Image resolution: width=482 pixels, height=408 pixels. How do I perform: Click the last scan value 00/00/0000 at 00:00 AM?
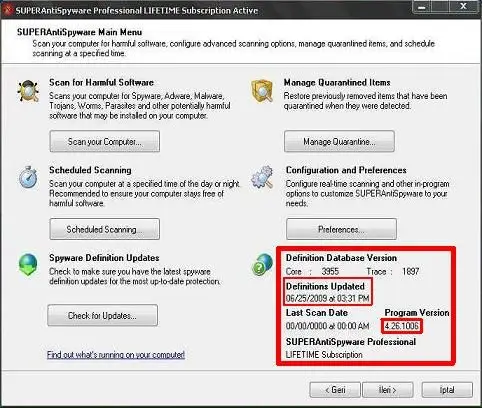327,326
